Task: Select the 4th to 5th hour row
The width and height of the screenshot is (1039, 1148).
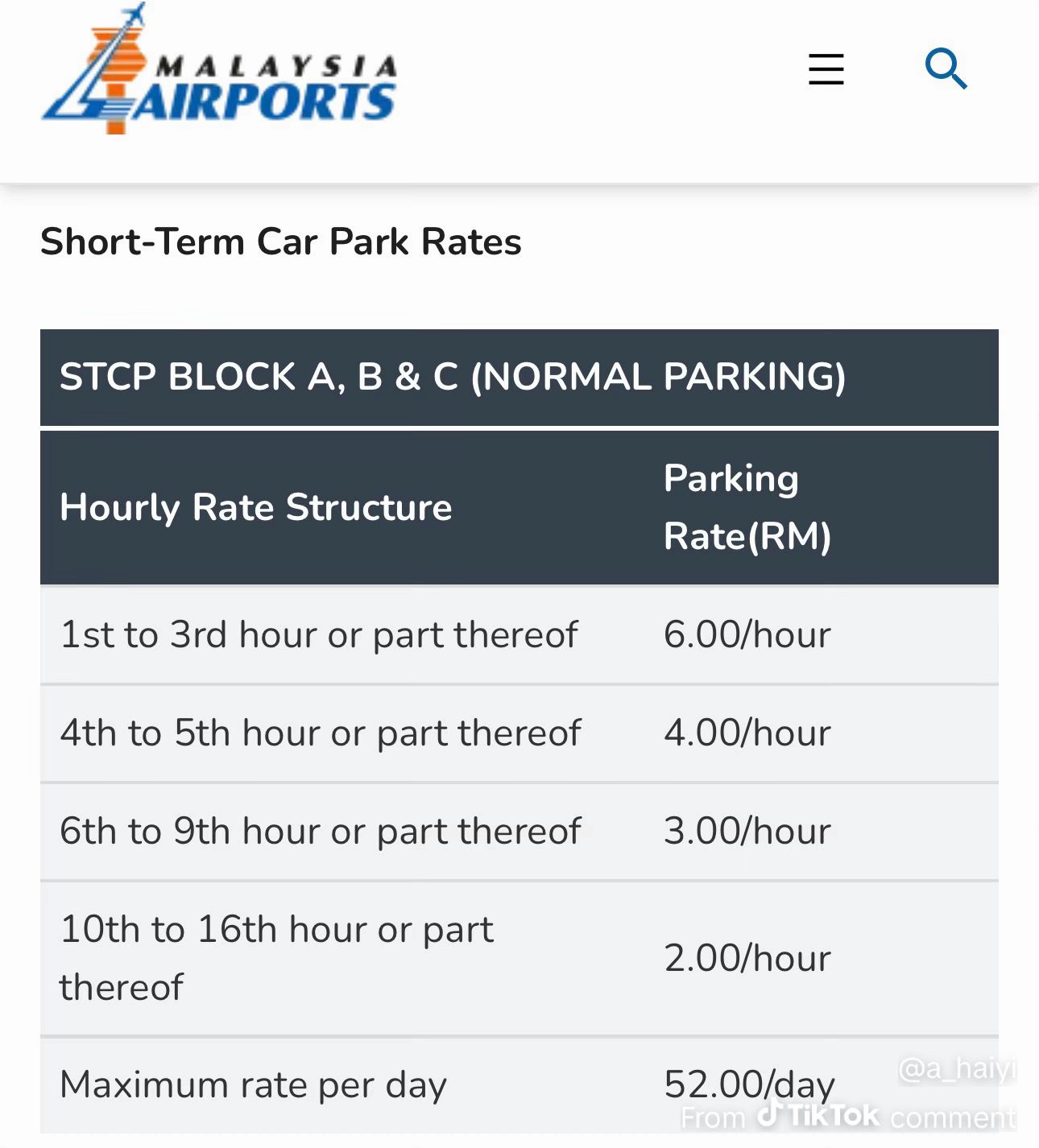Action: [321, 733]
